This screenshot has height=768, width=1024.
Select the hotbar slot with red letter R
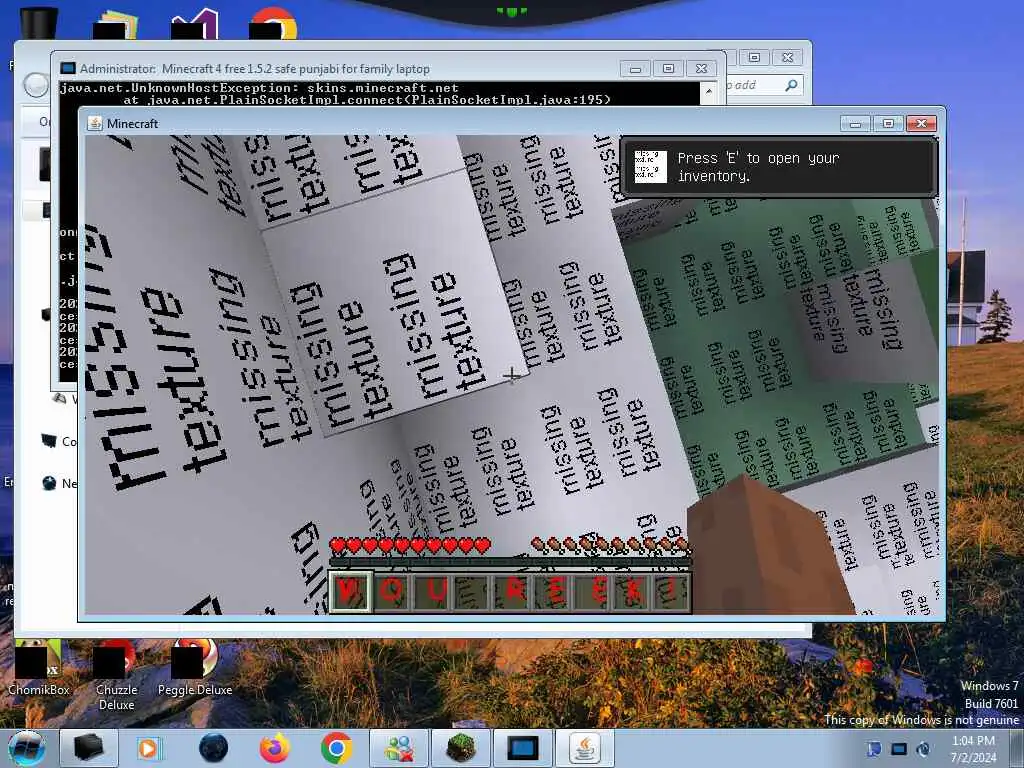tap(513, 592)
